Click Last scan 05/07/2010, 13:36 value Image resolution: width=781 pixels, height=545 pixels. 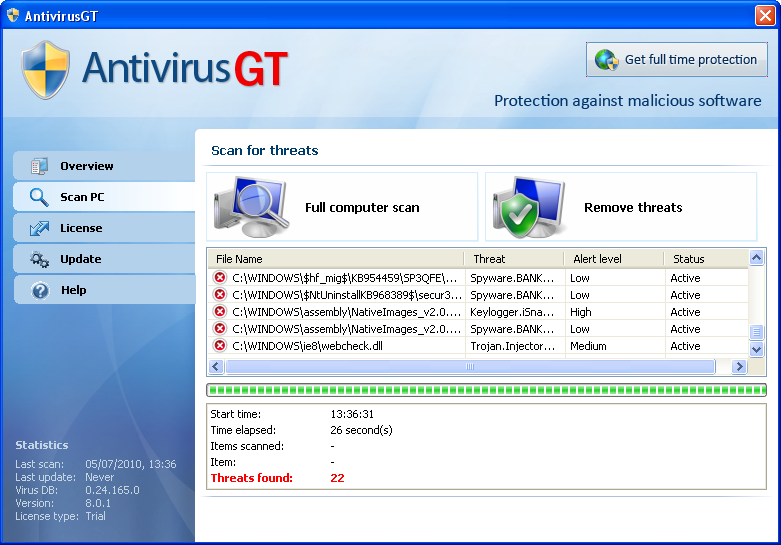(130, 464)
